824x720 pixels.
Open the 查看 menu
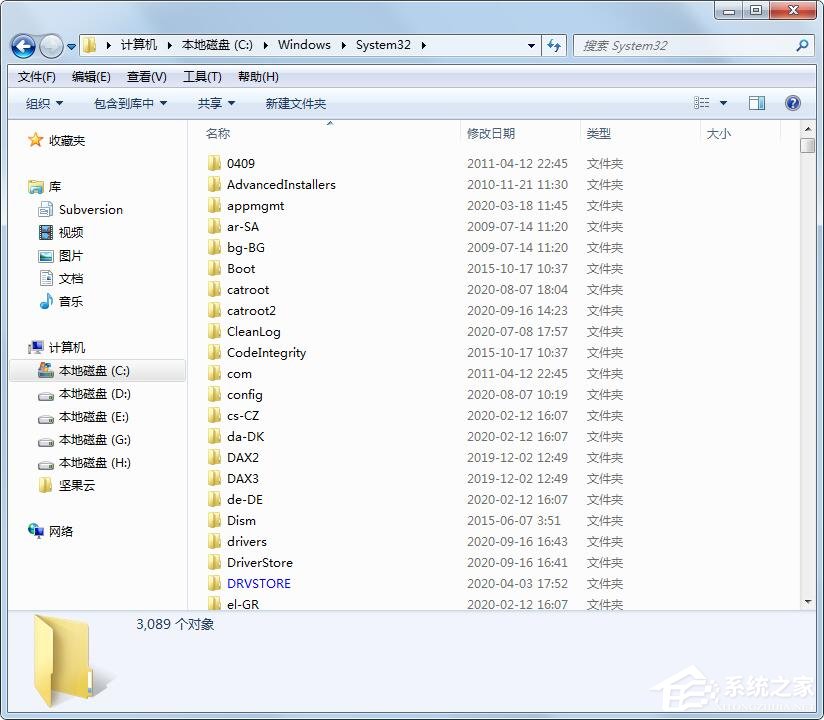pyautogui.click(x=144, y=76)
